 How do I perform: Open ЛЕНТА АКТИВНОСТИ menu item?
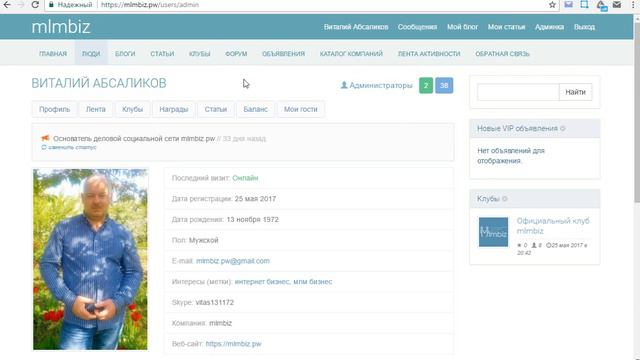coord(429,53)
